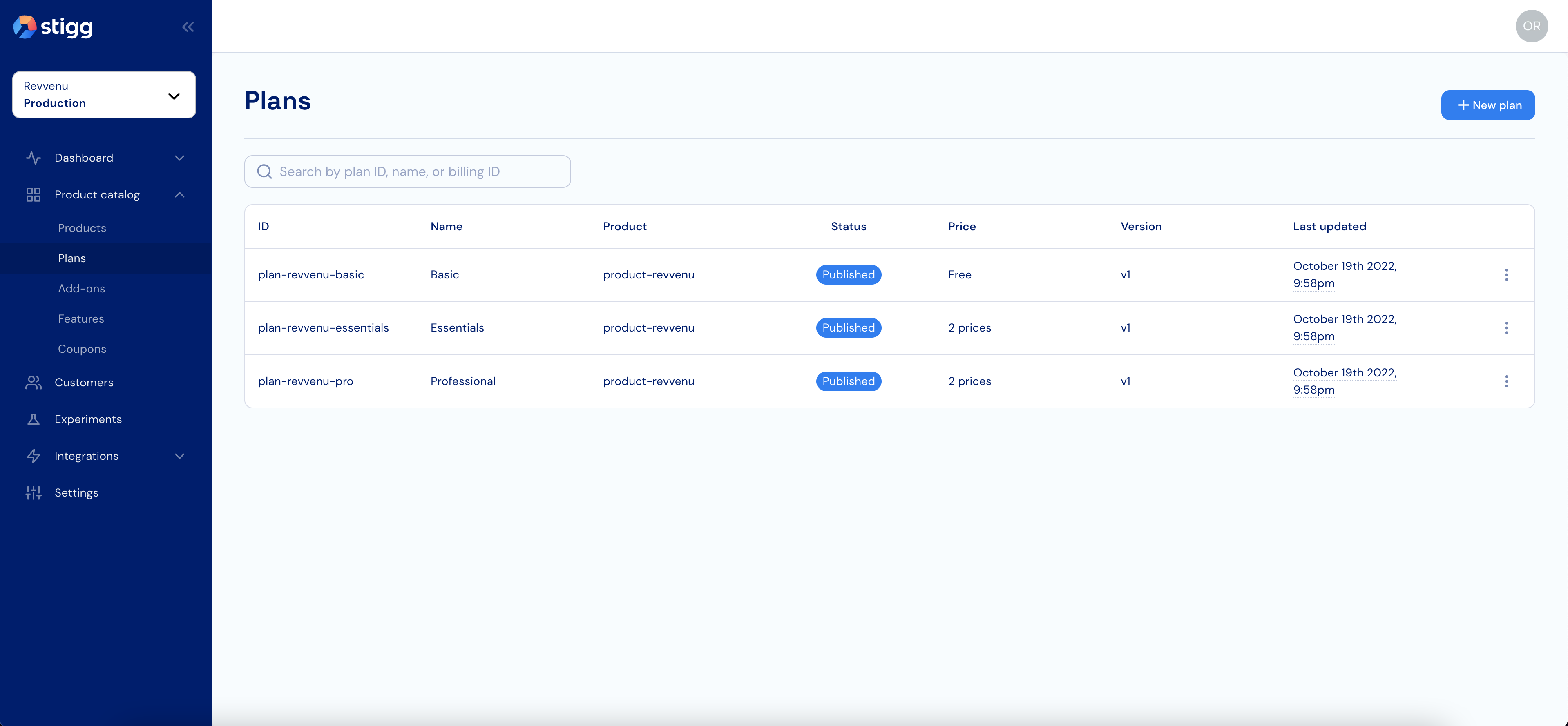
Task: Open Experiments in the sidebar
Action: 88,419
